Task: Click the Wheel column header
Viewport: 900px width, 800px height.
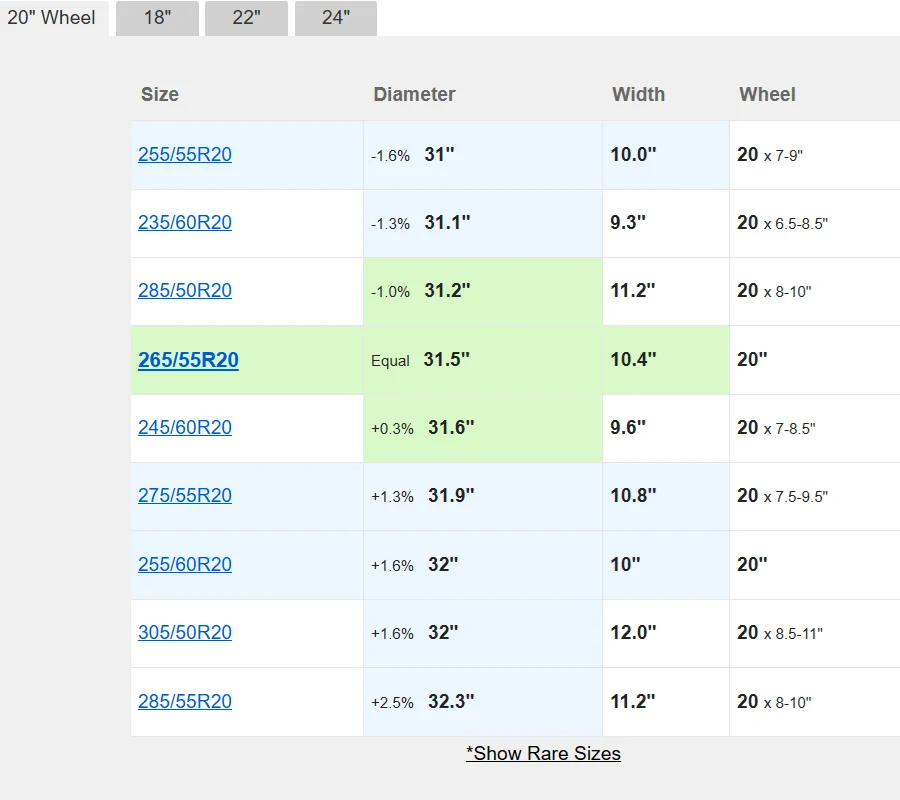Action: click(767, 95)
